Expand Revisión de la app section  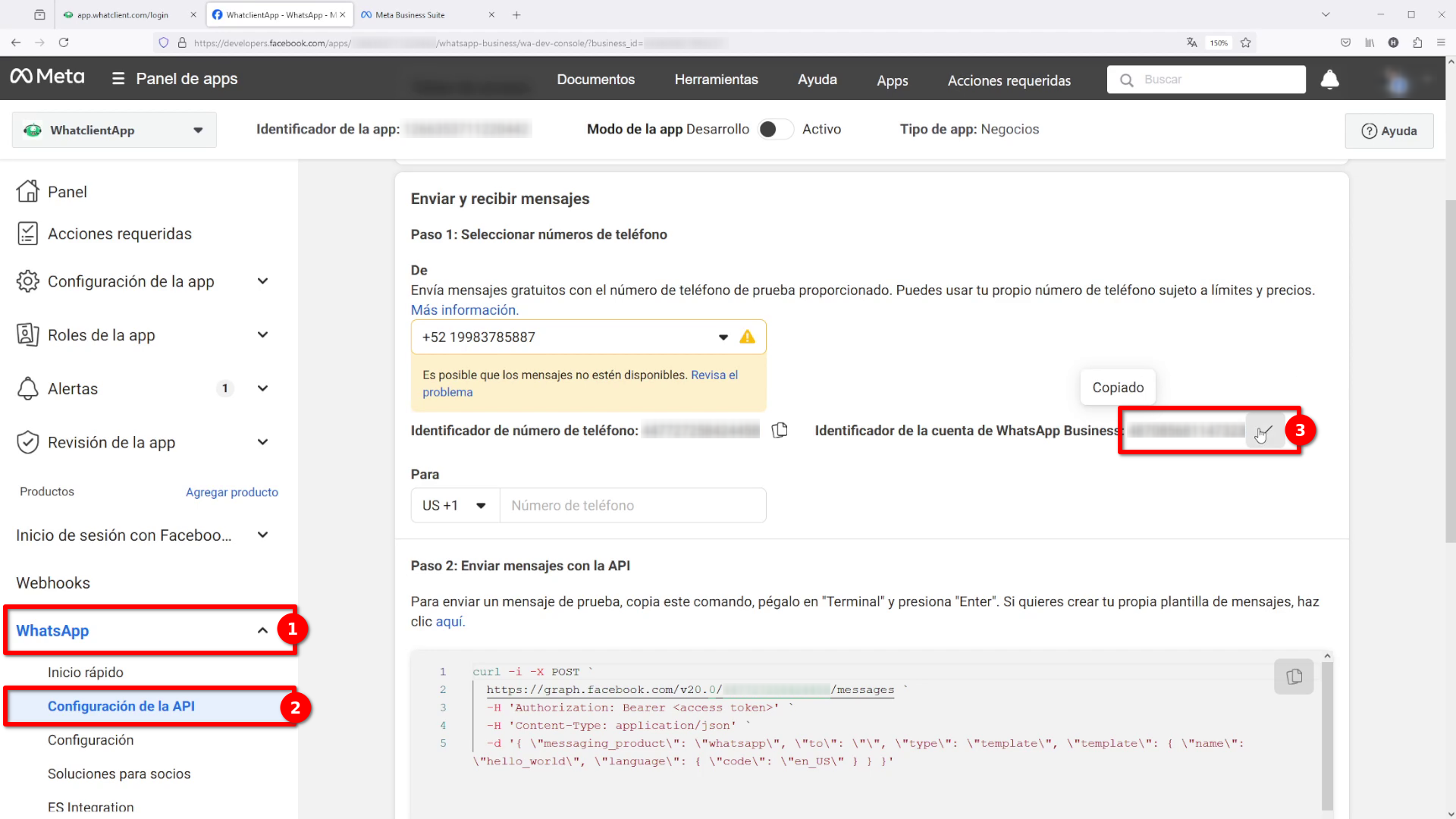click(262, 442)
